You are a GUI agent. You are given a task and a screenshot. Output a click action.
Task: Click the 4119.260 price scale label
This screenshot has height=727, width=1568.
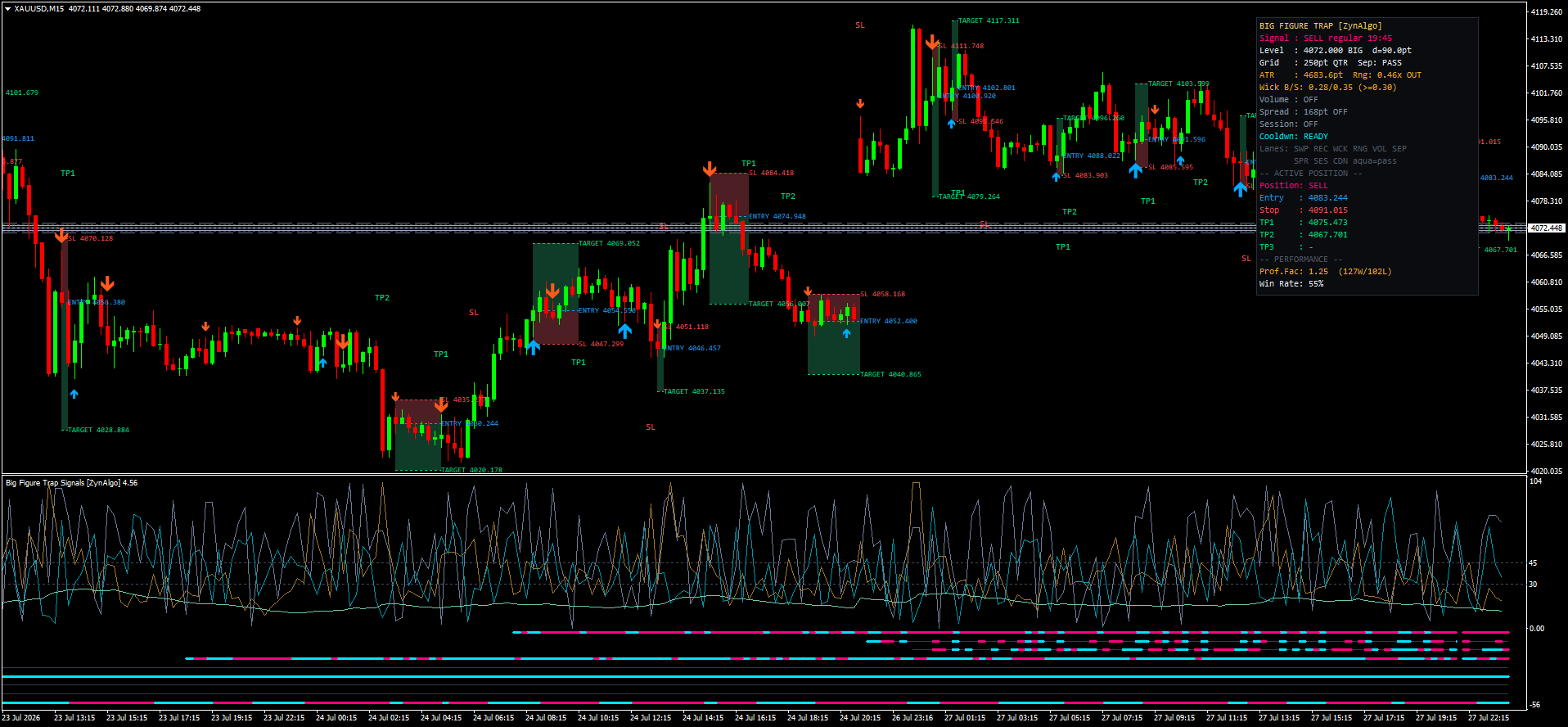click(x=1546, y=12)
